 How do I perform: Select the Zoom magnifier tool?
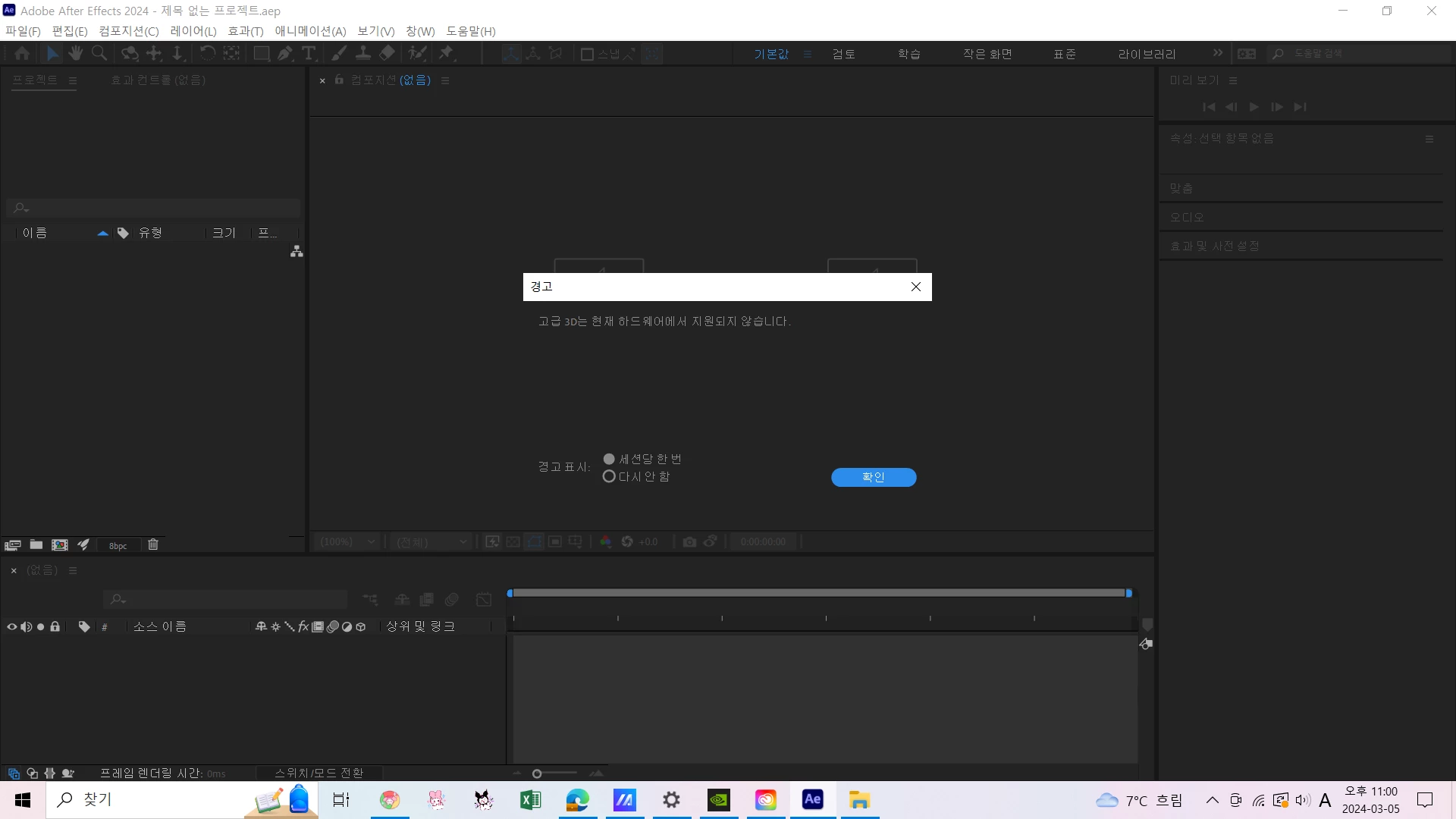pos(99,53)
